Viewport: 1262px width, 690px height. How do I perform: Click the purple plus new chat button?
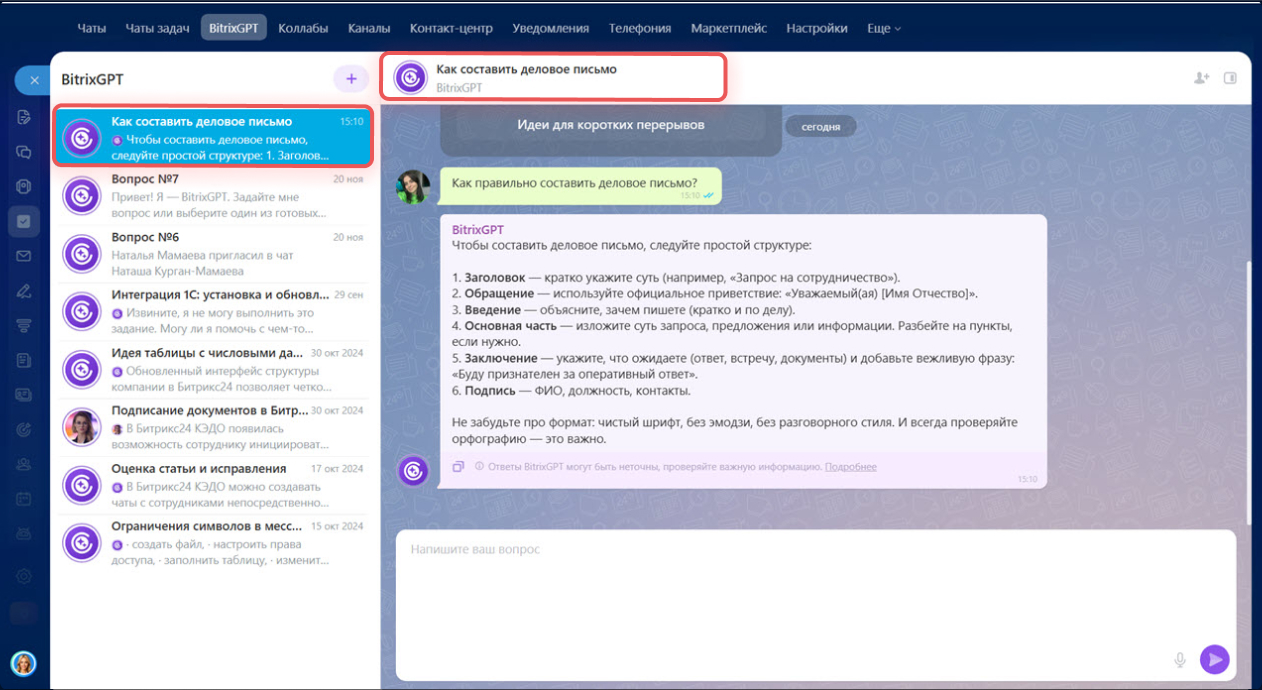[x=350, y=79]
